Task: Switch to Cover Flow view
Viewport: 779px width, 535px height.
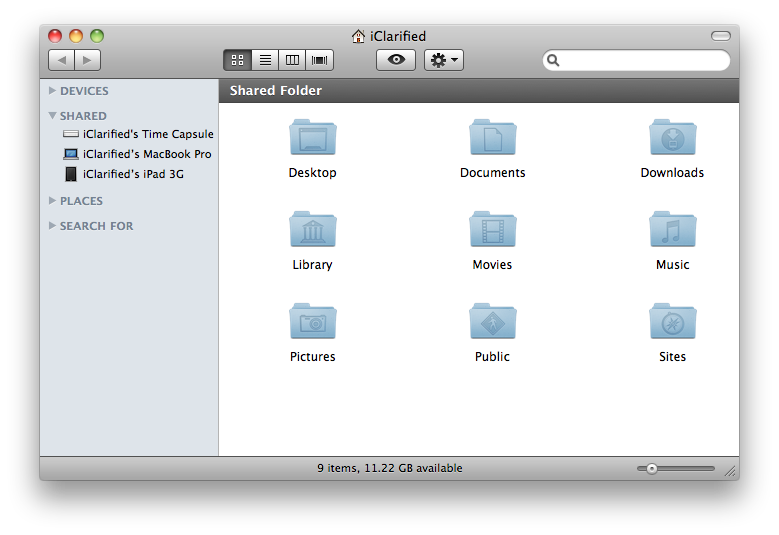Action: (320, 60)
